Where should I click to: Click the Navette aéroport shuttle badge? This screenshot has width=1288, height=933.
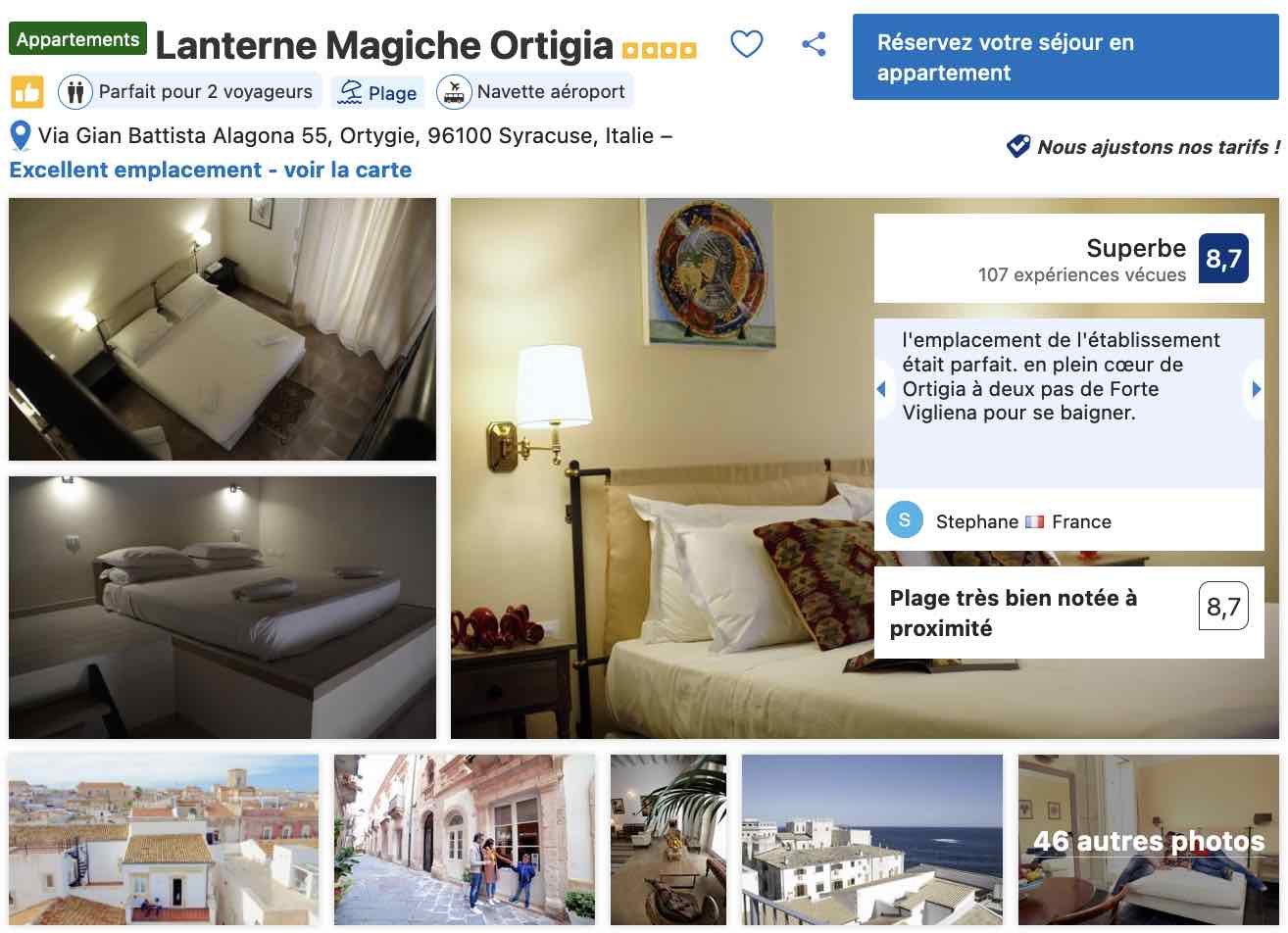click(535, 92)
